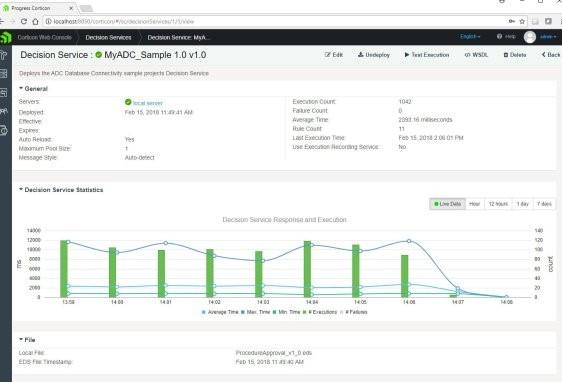Click the Deployed timestamp Feb 15, 2018 11:49:41 AM
Image resolution: width=562 pixels, height=382 pixels.
[x=158, y=112]
